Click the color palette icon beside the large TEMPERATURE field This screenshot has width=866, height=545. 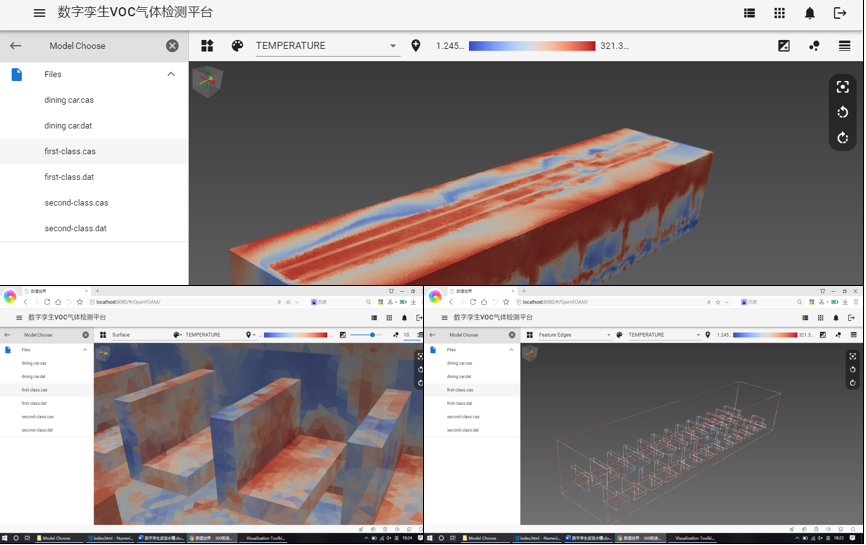(x=237, y=46)
